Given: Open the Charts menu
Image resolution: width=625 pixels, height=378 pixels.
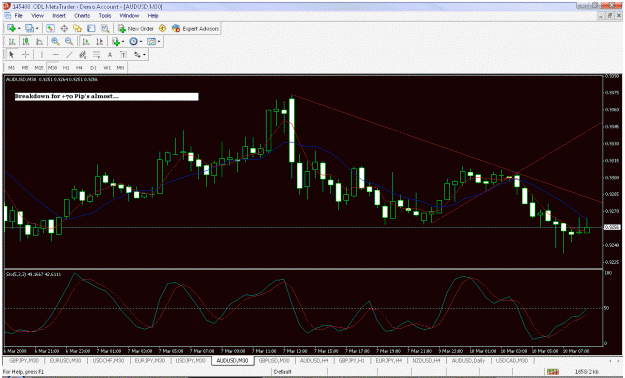Looking at the screenshot, I should pyautogui.click(x=82, y=16).
